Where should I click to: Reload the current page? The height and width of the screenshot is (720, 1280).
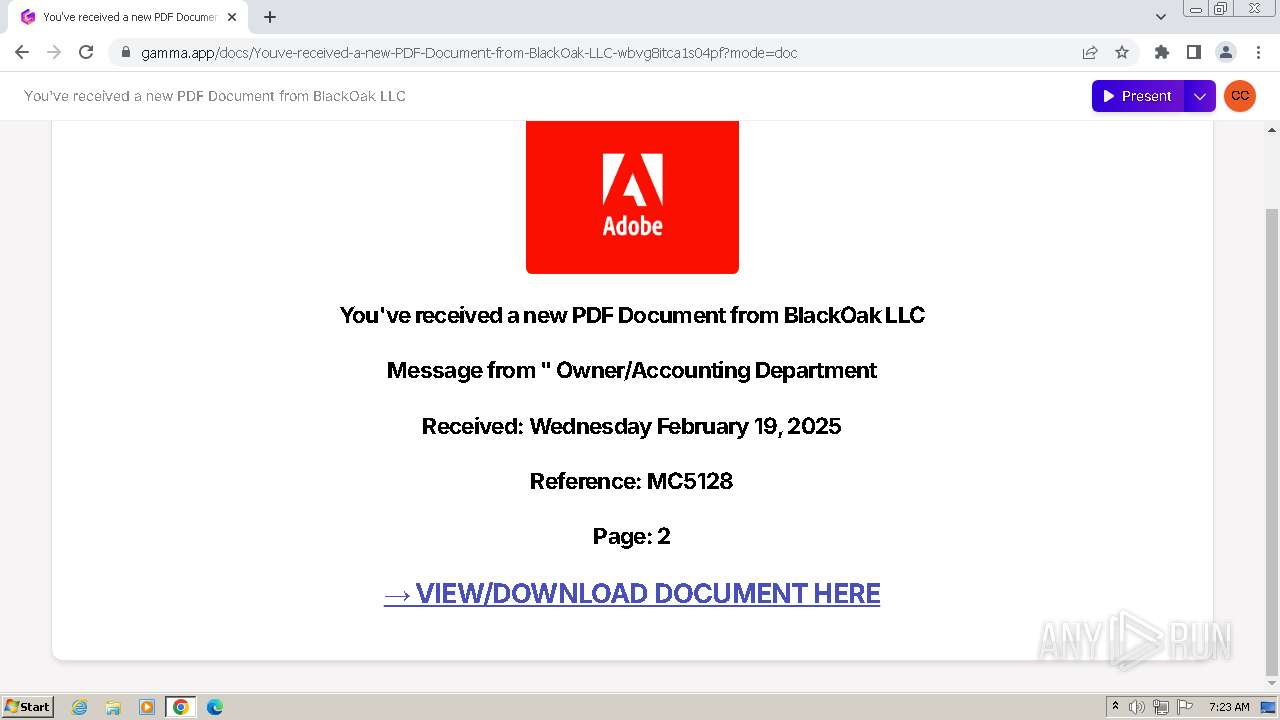[x=86, y=52]
